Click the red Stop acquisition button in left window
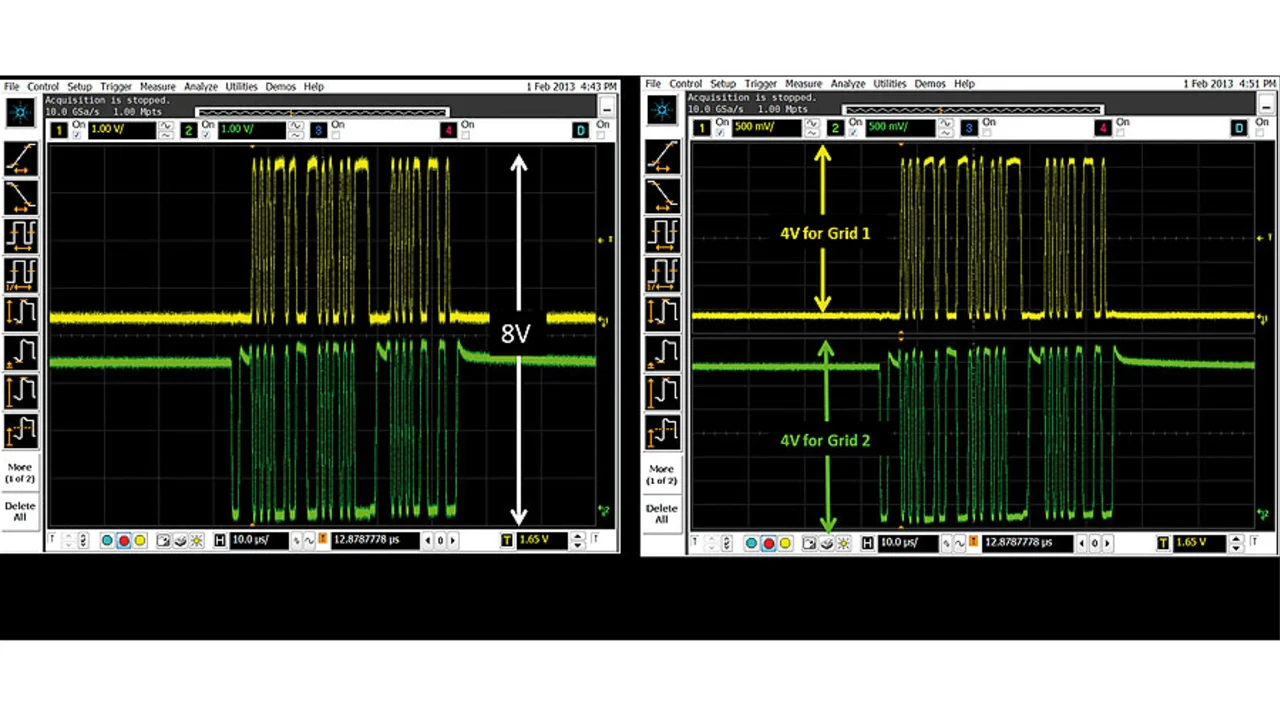This screenshot has width=1280, height=720. click(123, 541)
